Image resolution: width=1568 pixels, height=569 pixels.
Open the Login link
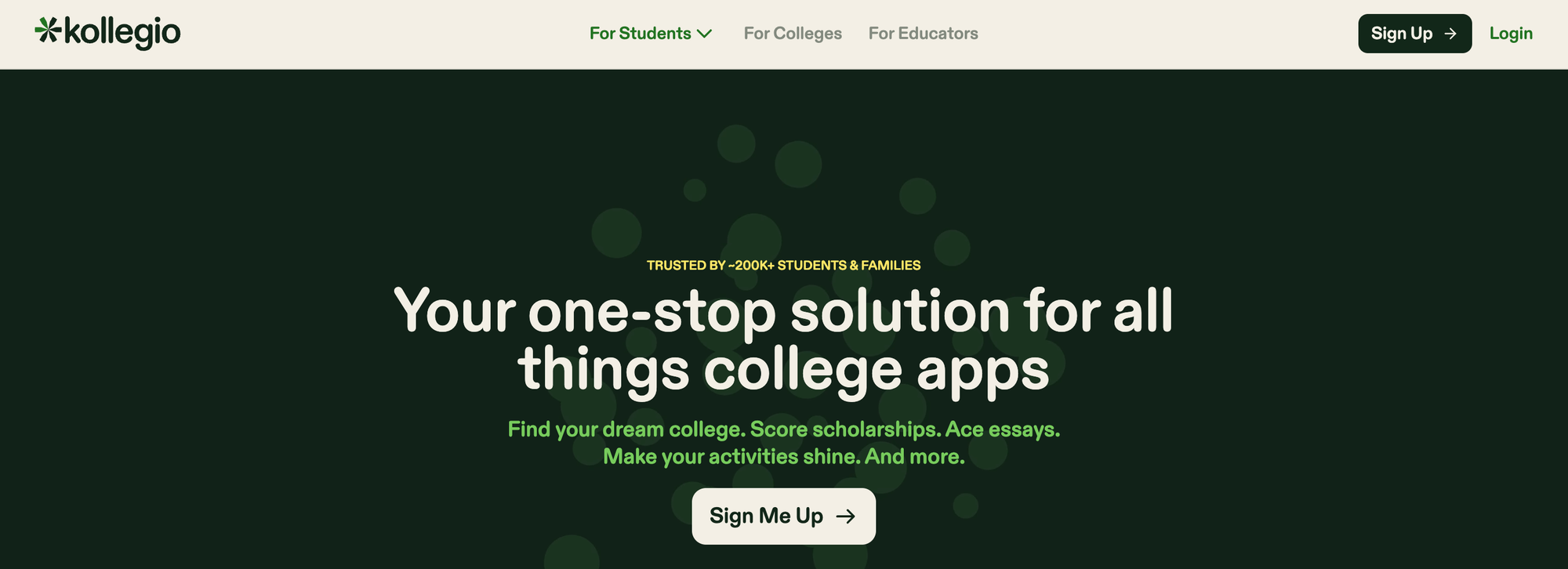(x=1511, y=33)
